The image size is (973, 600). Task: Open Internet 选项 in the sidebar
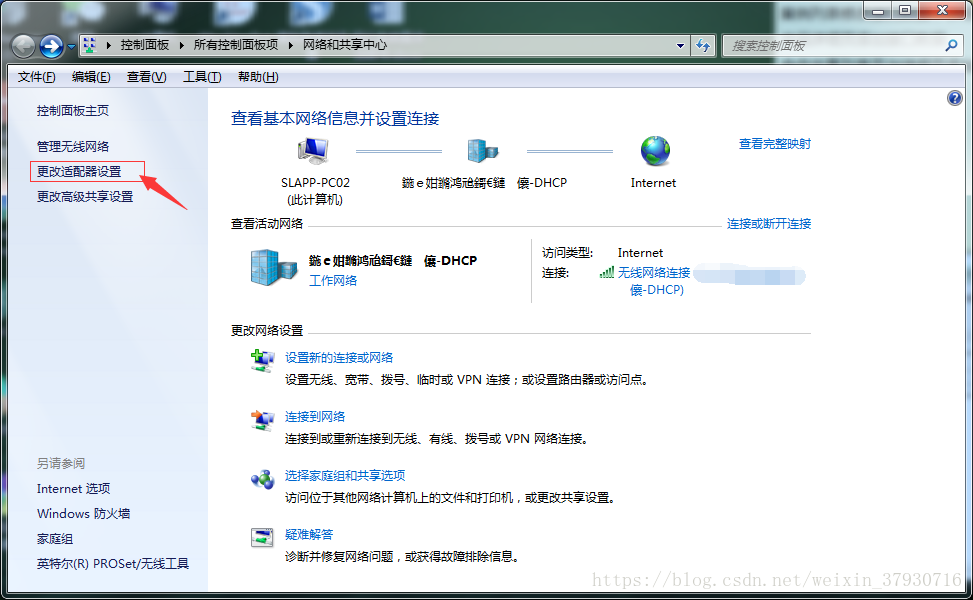(73, 488)
